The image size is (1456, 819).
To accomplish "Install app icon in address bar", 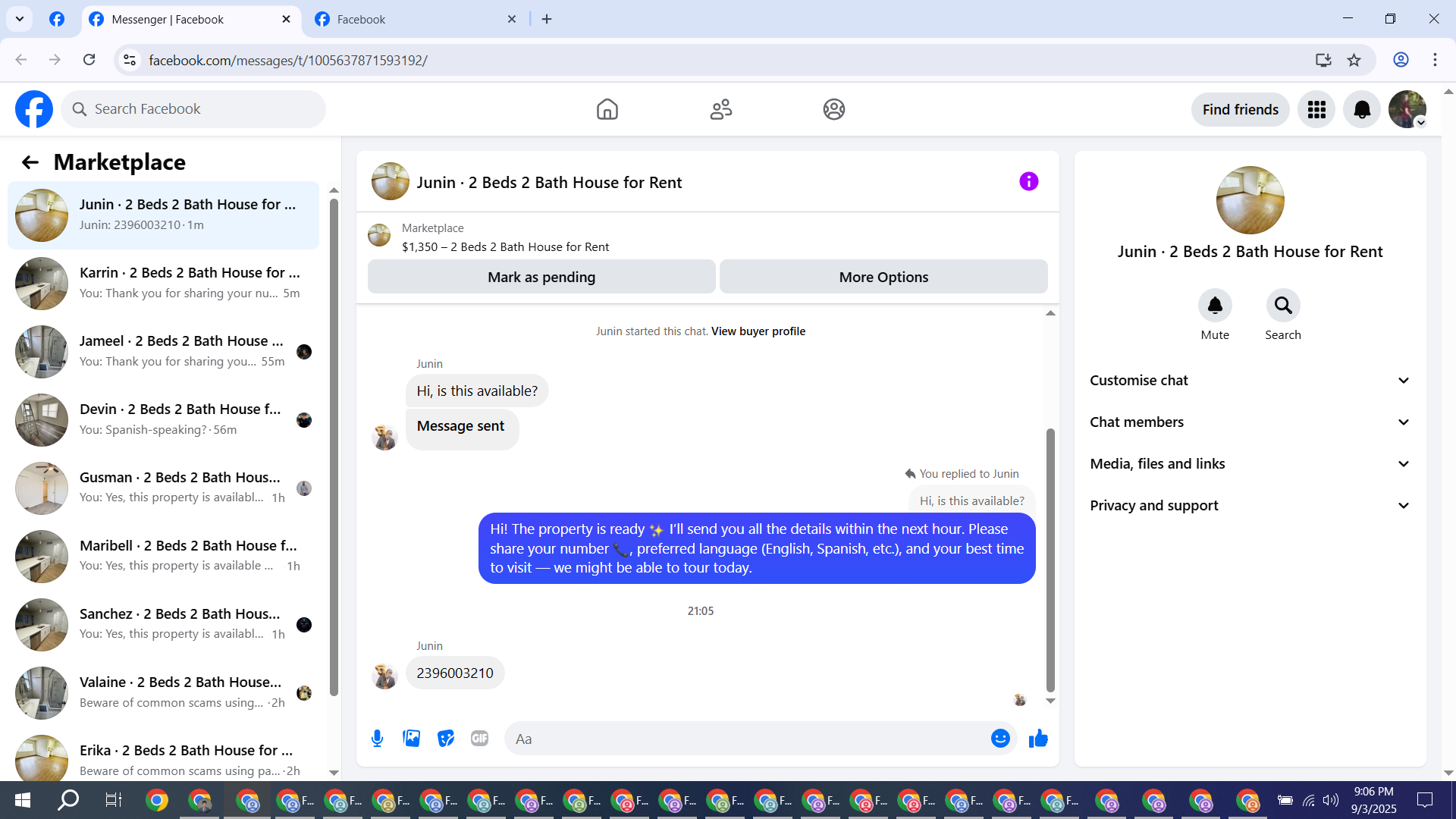I will [1323, 60].
